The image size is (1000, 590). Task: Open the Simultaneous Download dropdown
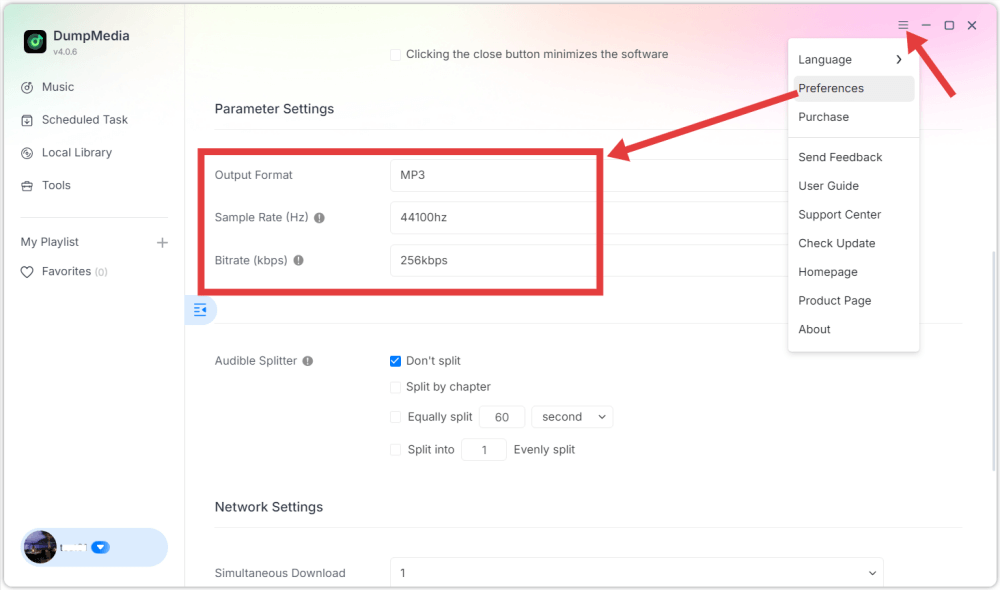[x=636, y=573]
